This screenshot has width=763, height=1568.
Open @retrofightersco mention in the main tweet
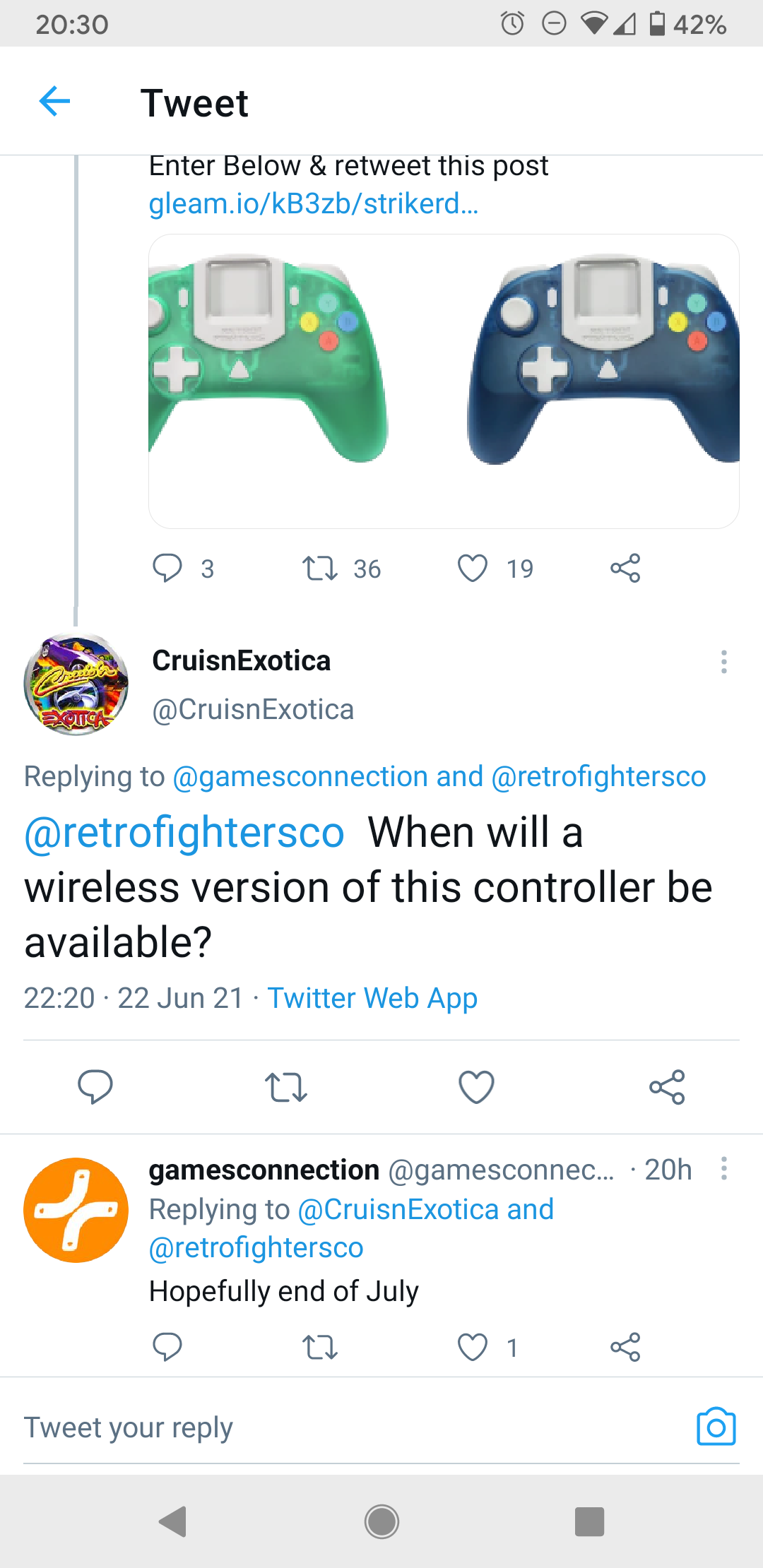point(184,832)
